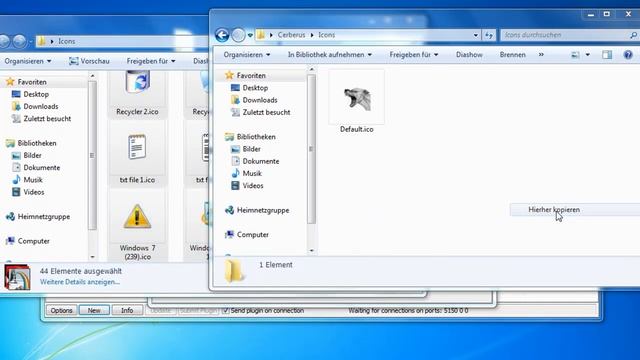Click the Diashow toolbar button

pos(469,55)
